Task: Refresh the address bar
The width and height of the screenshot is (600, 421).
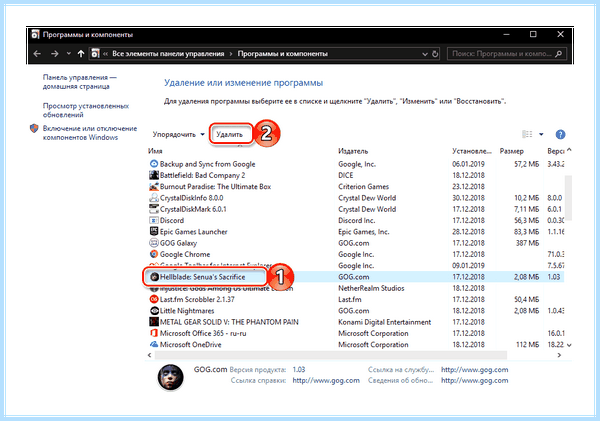Action: coord(435,54)
